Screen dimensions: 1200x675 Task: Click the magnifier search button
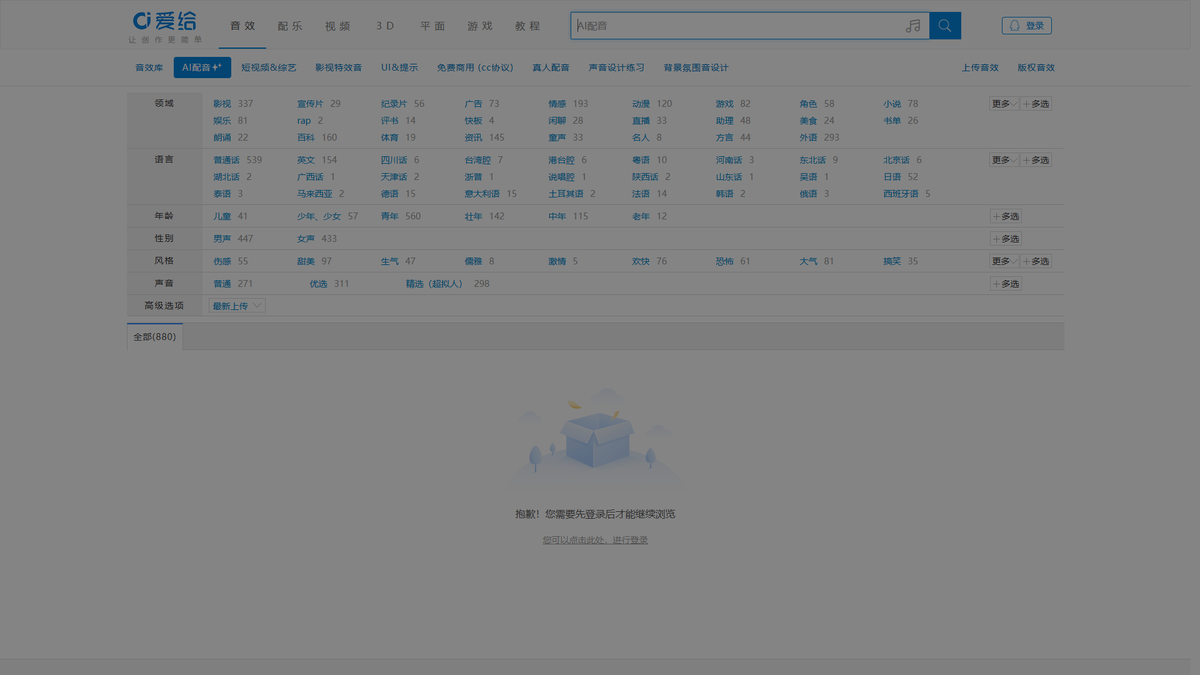(945, 26)
